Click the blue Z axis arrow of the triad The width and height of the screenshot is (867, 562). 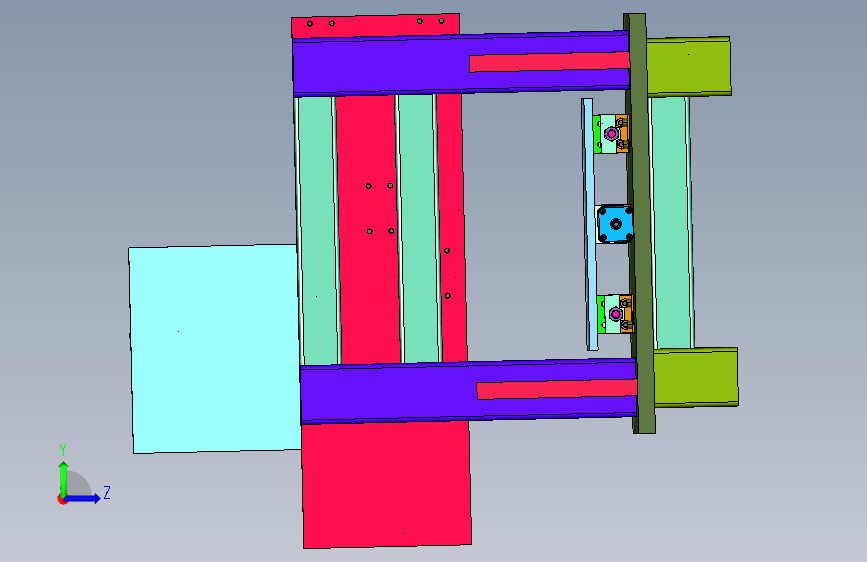tap(83, 498)
